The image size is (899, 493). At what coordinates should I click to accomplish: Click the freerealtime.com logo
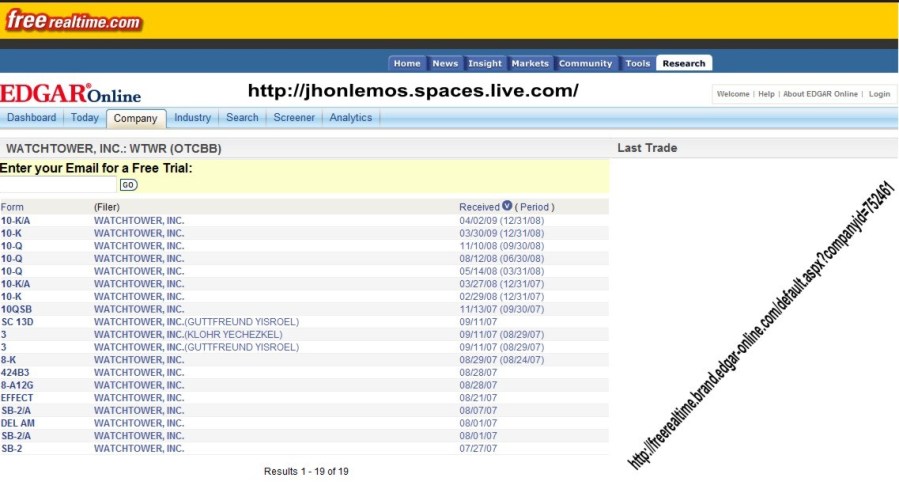pos(73,20)
